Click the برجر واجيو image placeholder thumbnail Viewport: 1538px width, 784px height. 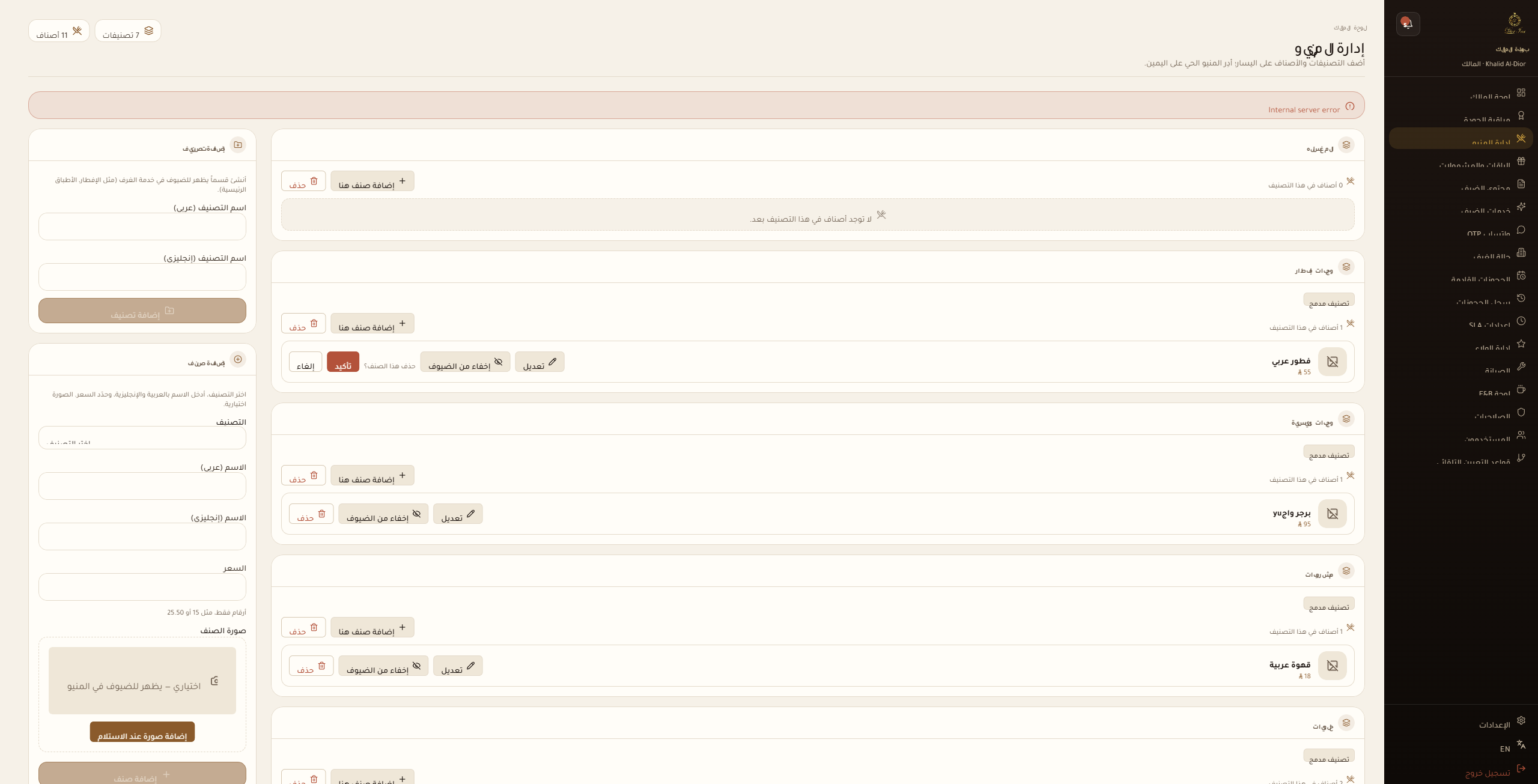1333,514
